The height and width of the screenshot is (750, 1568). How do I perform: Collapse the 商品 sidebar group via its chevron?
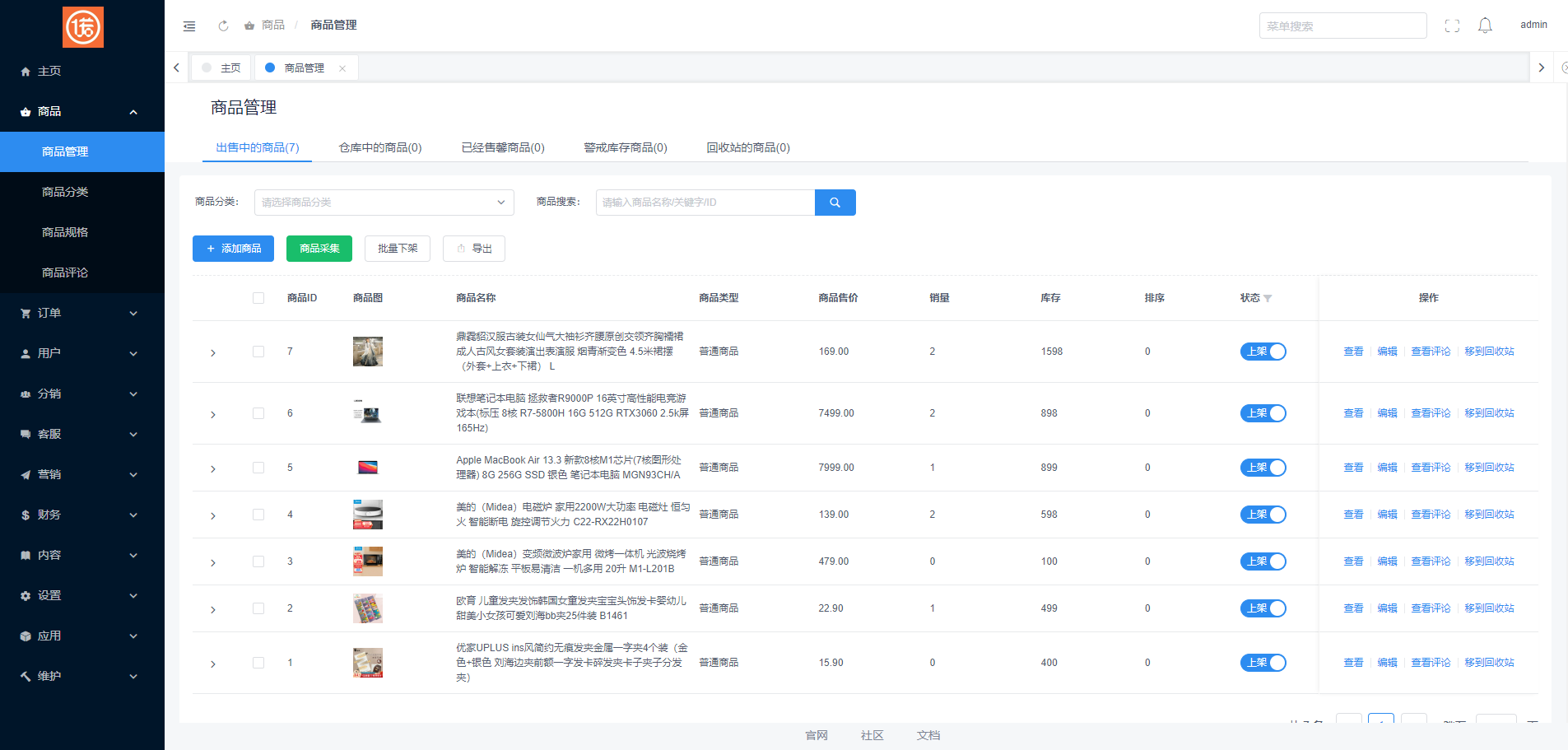coord(133,111)
